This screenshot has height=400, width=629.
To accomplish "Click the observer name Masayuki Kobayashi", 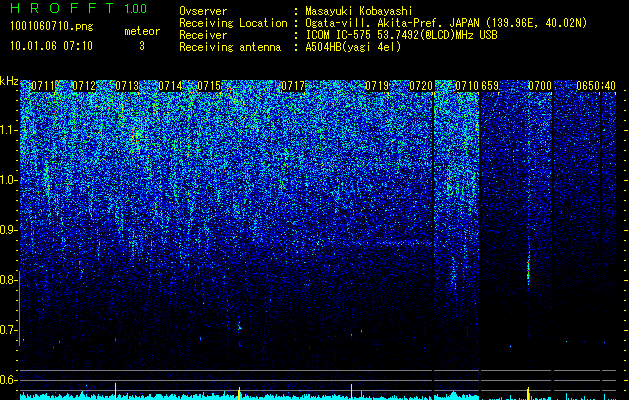I will point(359,11).
